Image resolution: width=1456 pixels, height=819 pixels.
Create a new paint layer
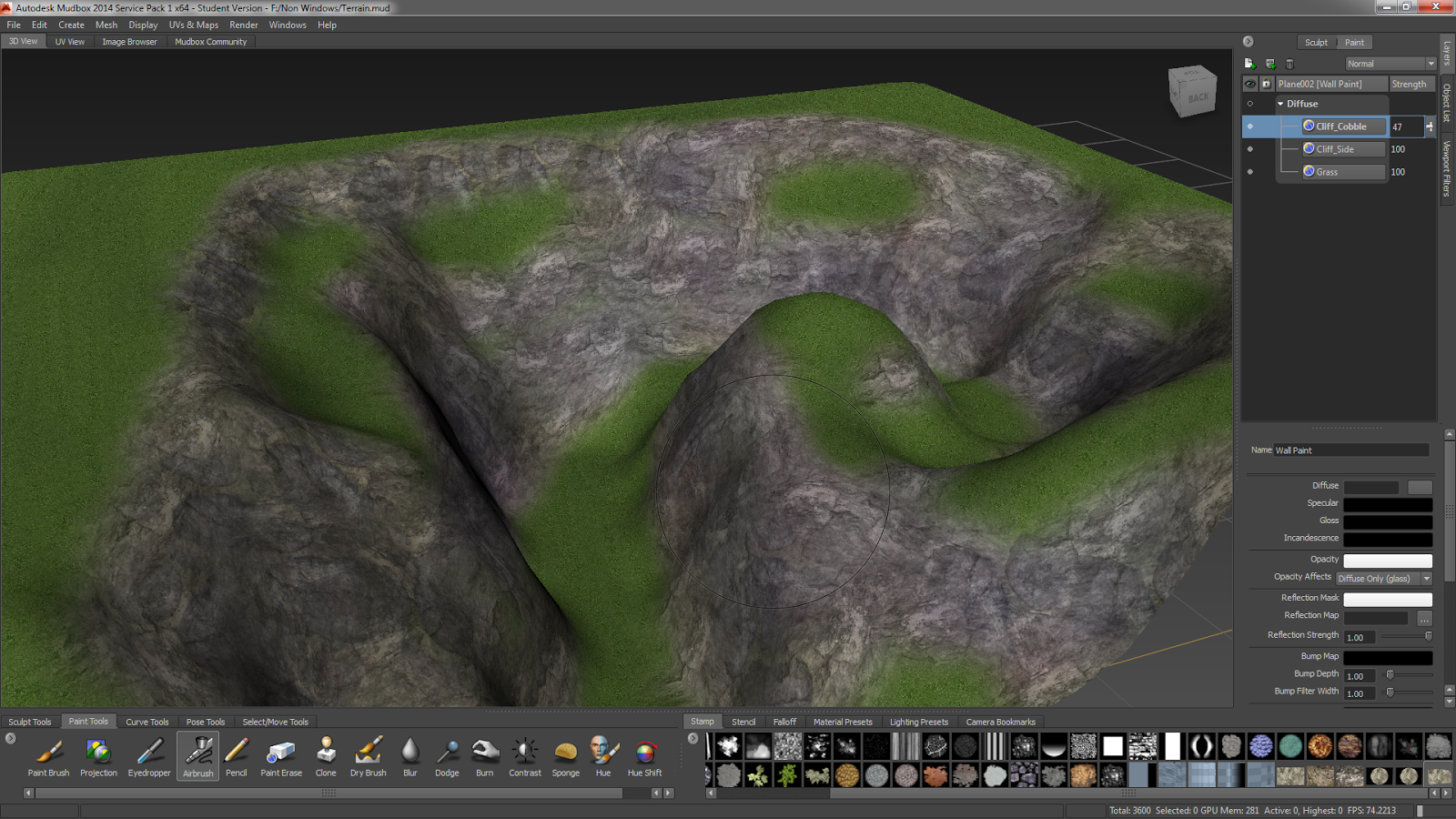coord(1249,63)
